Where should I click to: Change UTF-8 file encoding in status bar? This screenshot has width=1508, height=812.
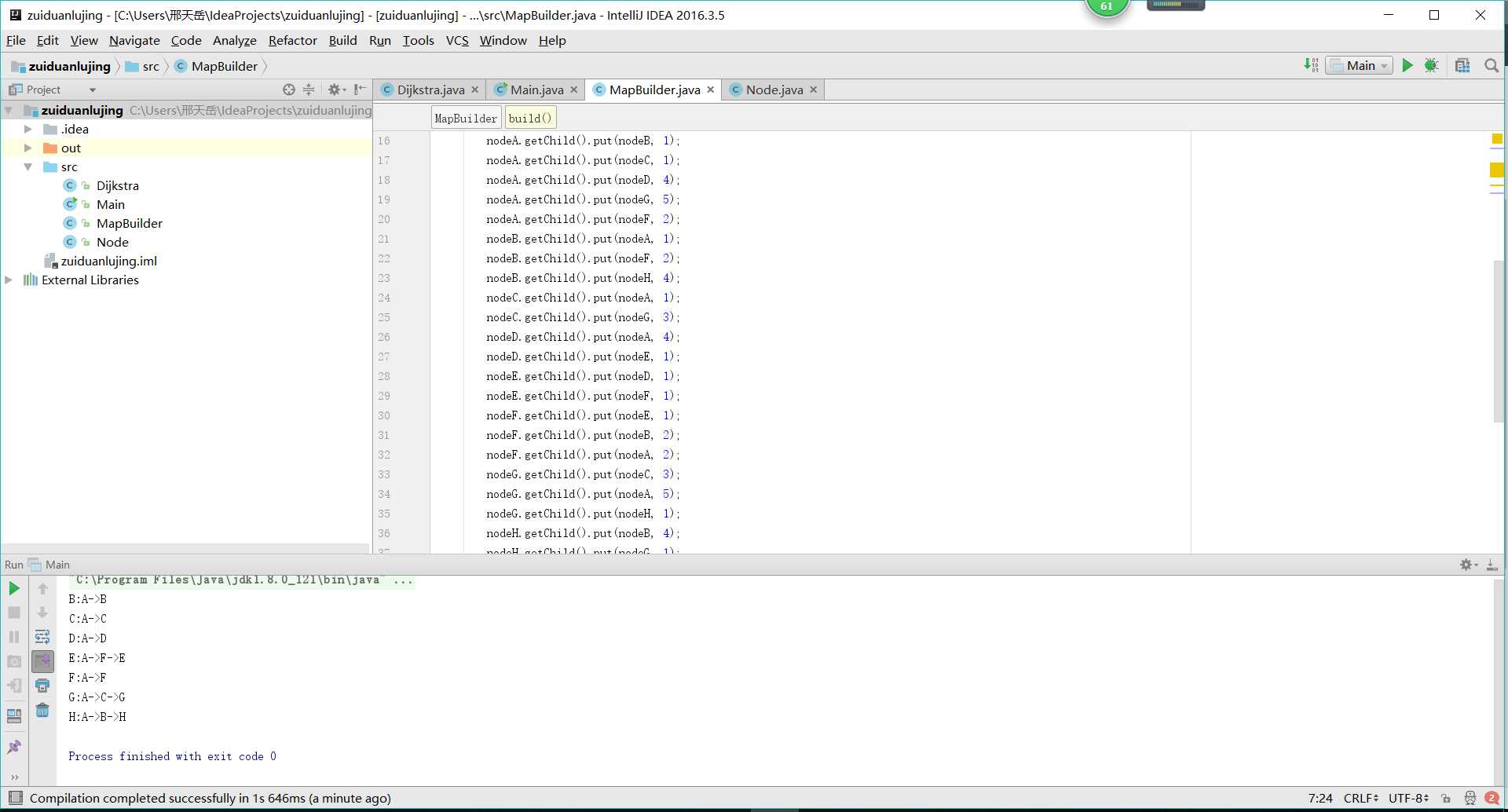pyautogui.click(x=1408, y=798)
